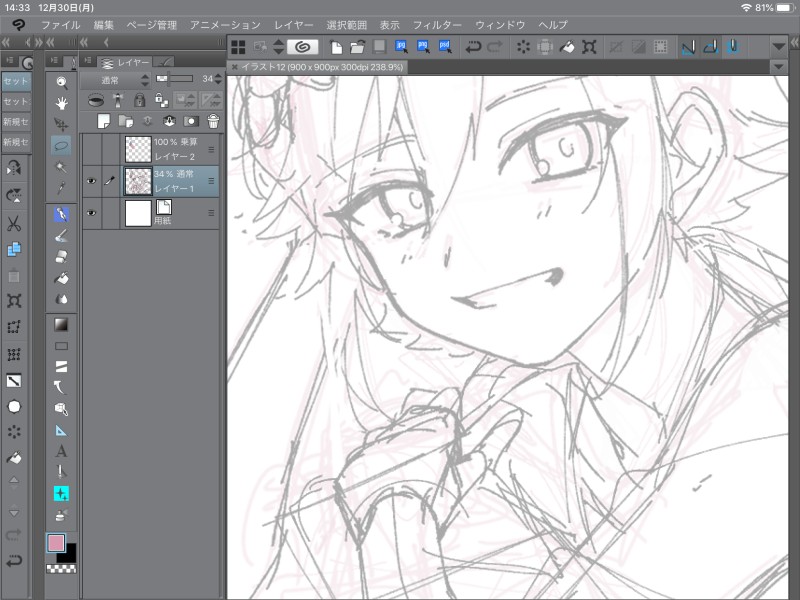Open tool palette menu icon
Viewport: 800px width, 600px height.
54,61
